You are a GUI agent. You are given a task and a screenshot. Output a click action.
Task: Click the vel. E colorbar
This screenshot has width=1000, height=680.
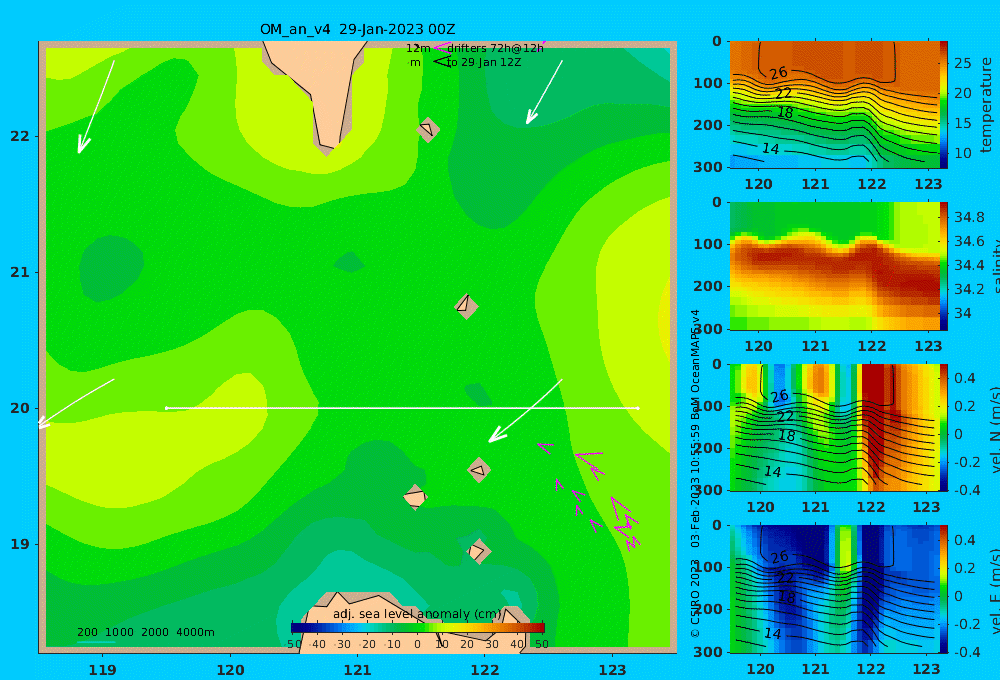coord(944,589)
